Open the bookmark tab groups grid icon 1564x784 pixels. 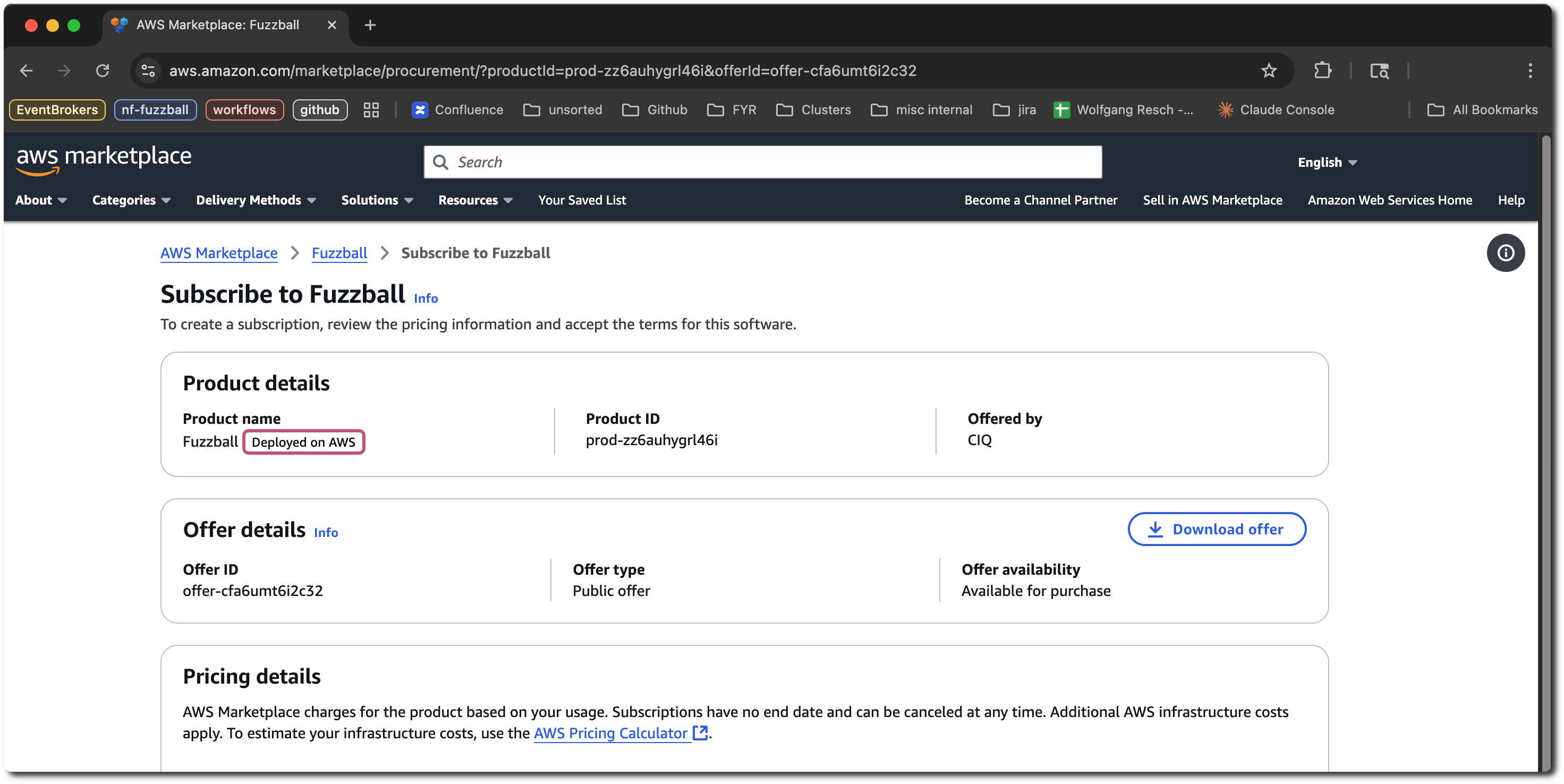(371, 110)
